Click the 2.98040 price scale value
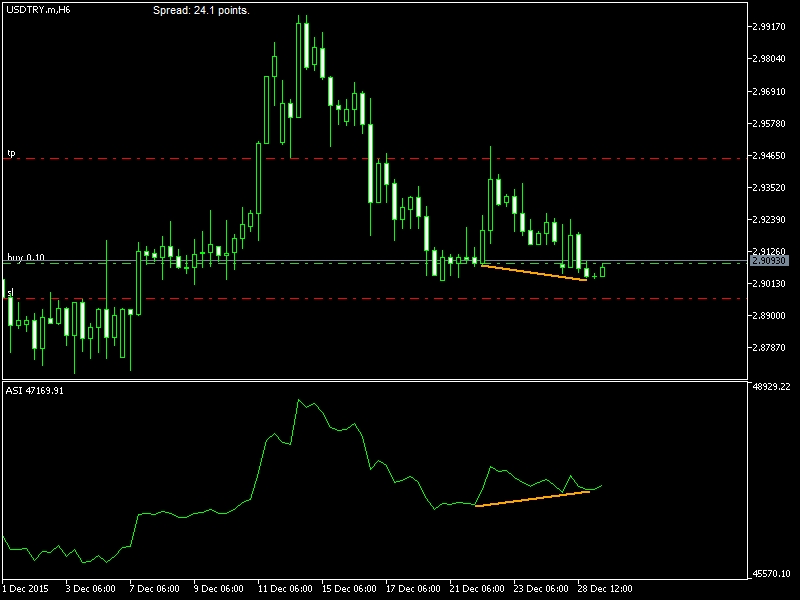 point(769,59)
